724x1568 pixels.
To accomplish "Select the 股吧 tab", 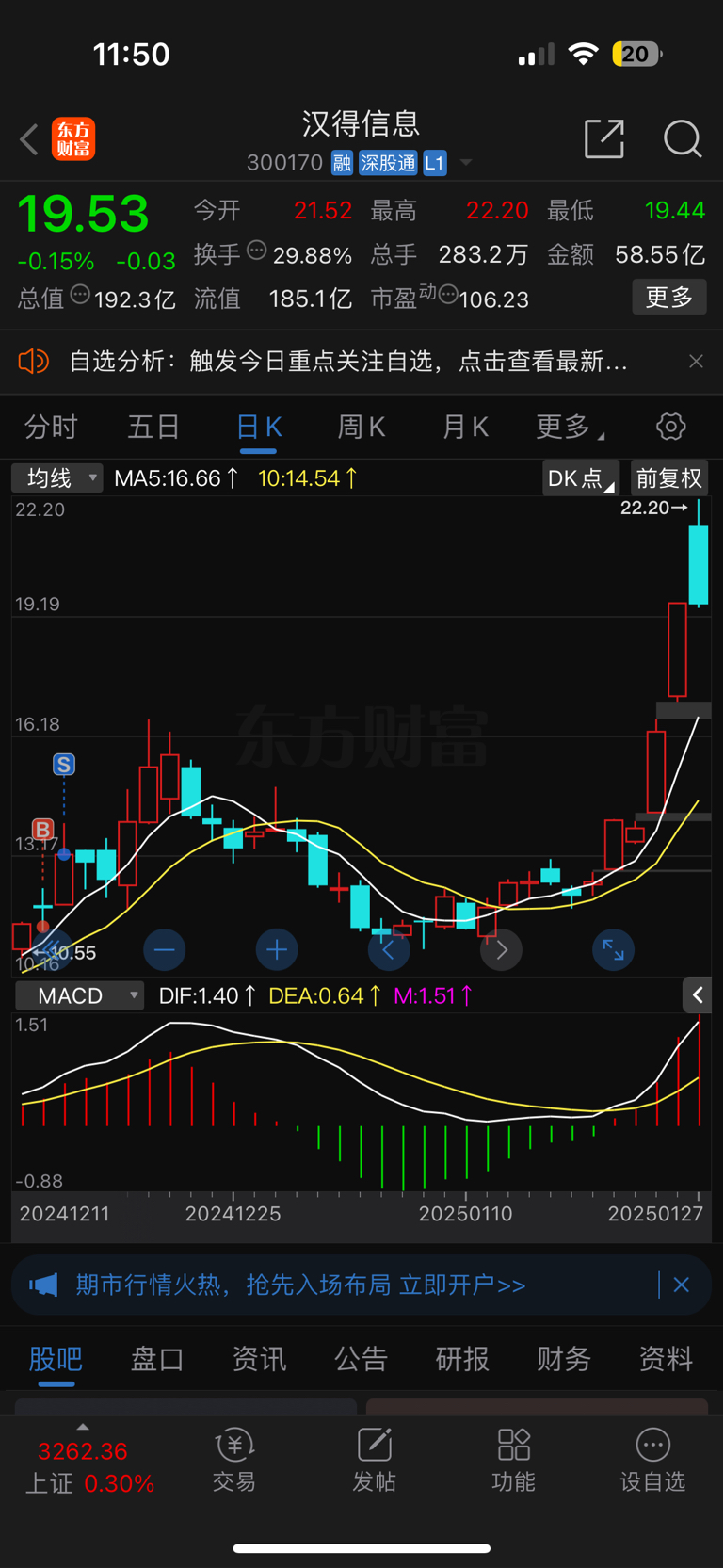I will [x=56, y=1358].
